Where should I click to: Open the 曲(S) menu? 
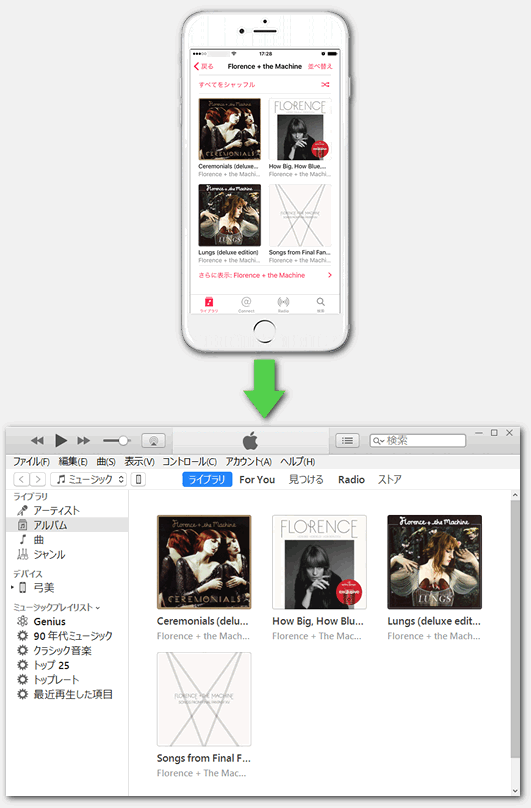pyautogui.click(x=106, y=462)
